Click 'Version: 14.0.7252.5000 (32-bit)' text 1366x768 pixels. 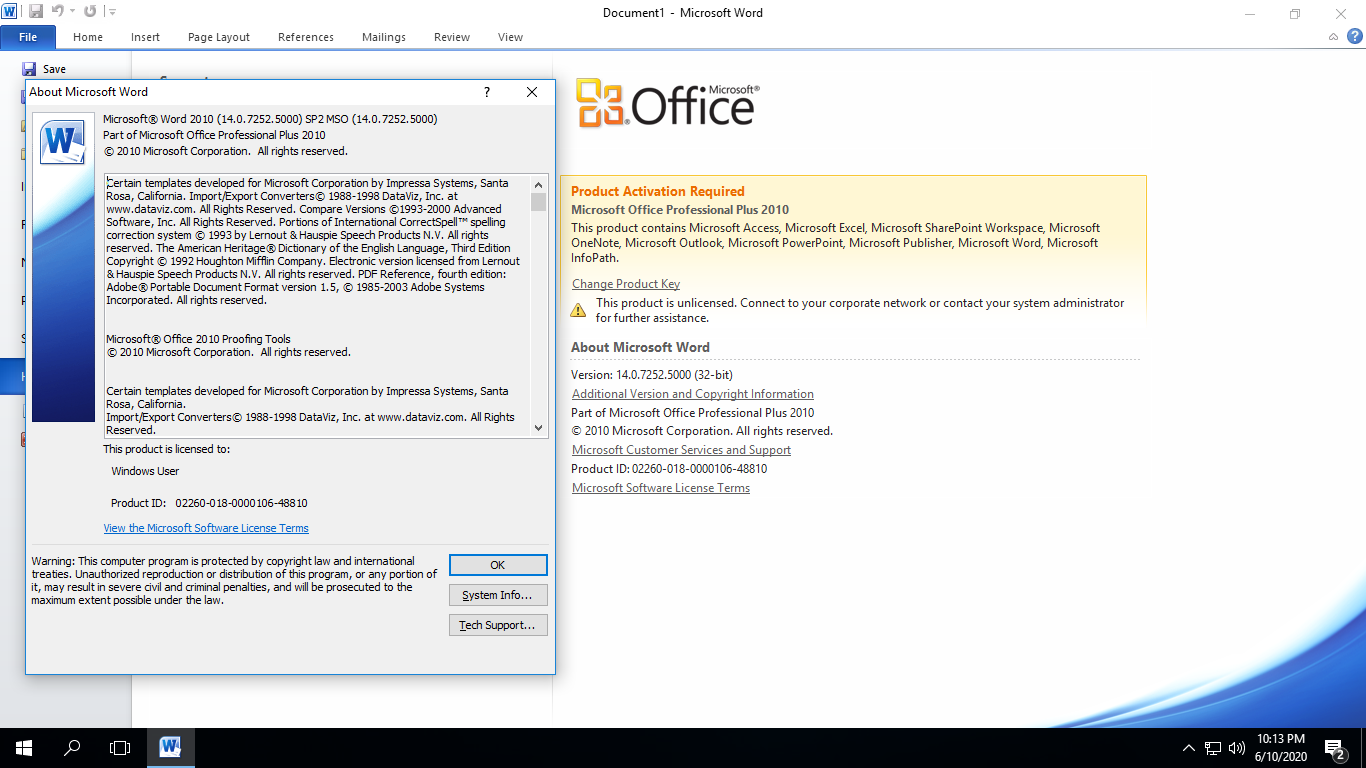[652, 375]
